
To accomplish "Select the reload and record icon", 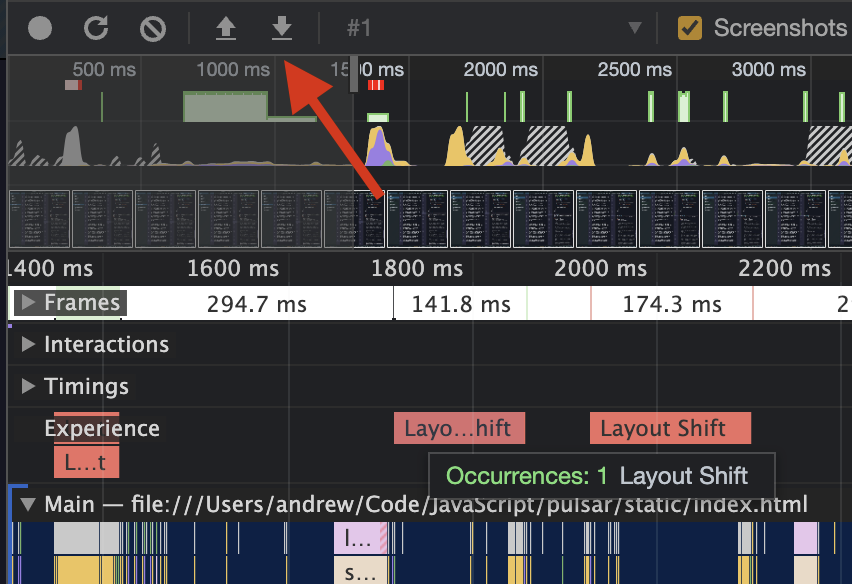I will click(x=96, y=28).
